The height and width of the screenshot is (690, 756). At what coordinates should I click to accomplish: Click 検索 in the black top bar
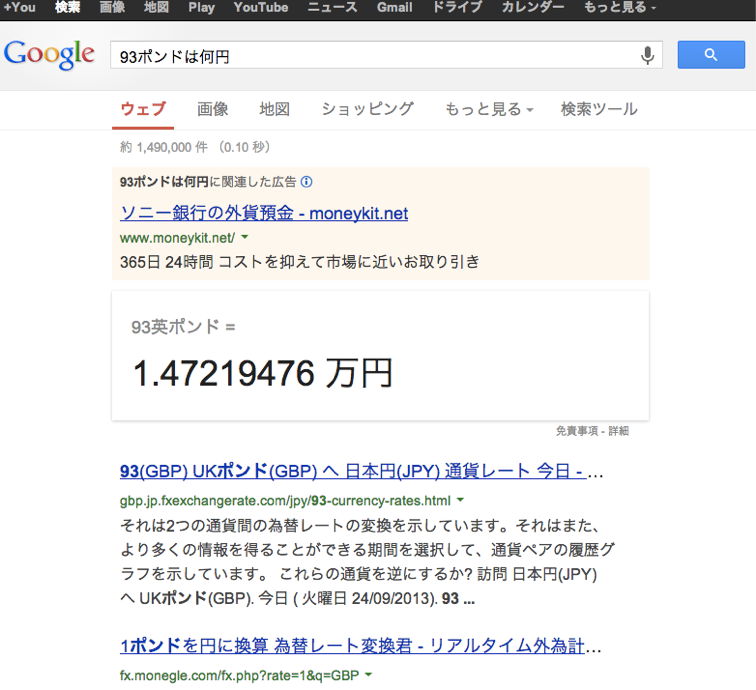67,7
